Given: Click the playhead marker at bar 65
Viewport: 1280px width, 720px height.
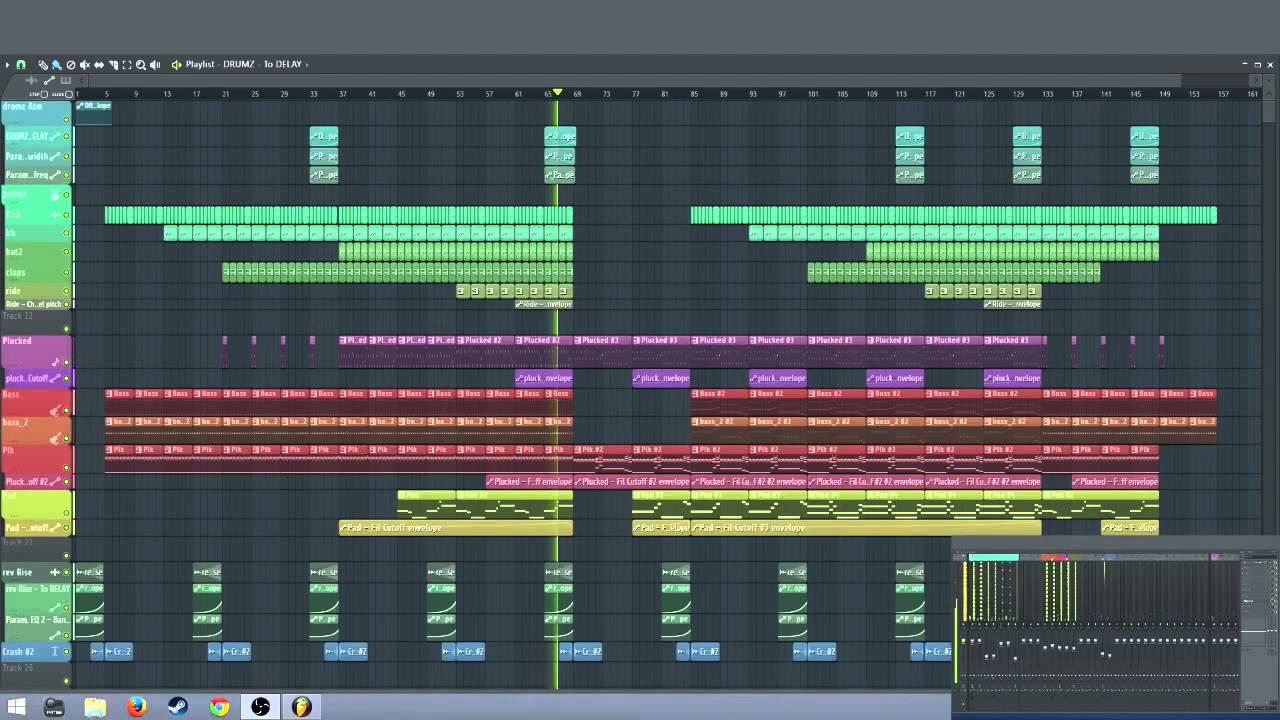Looking at the screenshot, I should pos(557,93).
